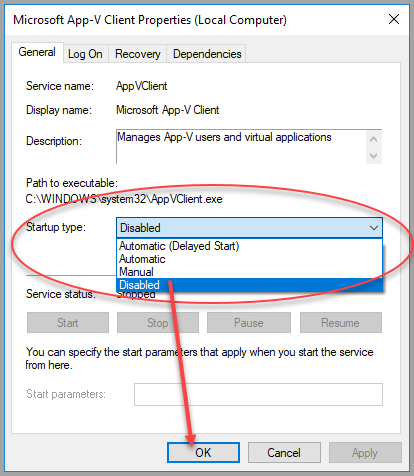Screen dimensions: 414x476
Task: Expand the Startup type combo box
Action: 249,228
